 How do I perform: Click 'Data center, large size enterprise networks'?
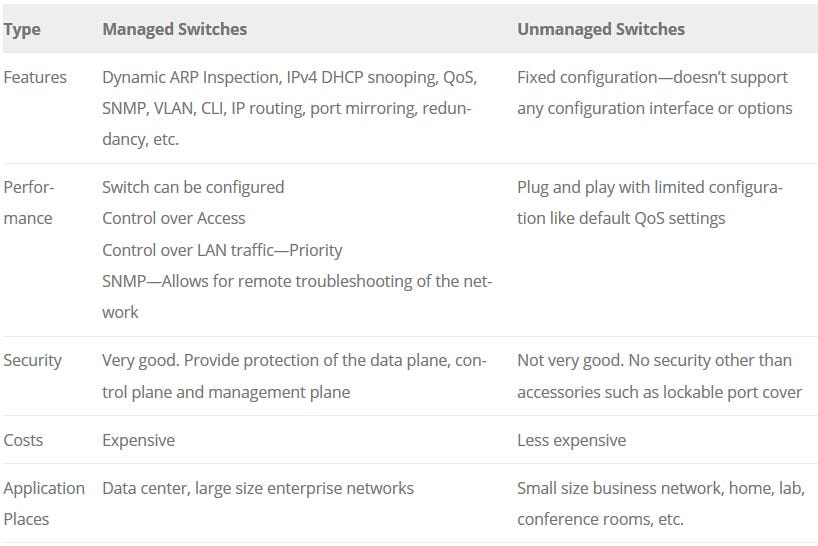(258, 489)
